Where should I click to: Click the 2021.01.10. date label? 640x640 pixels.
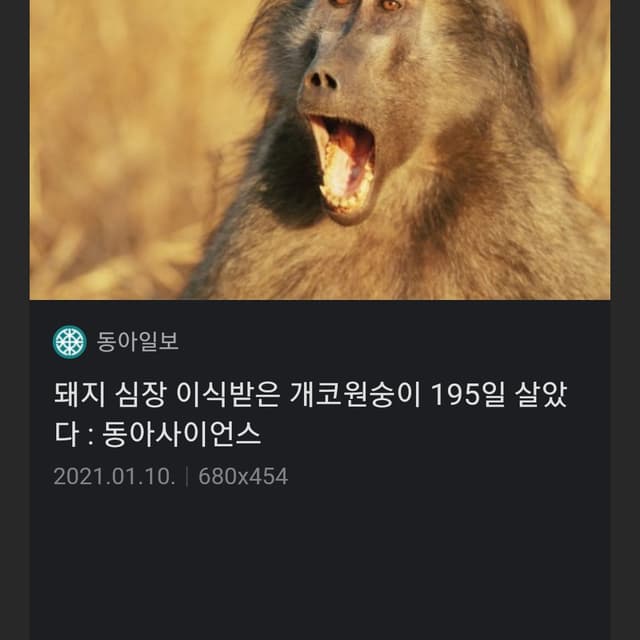(115, 476)
